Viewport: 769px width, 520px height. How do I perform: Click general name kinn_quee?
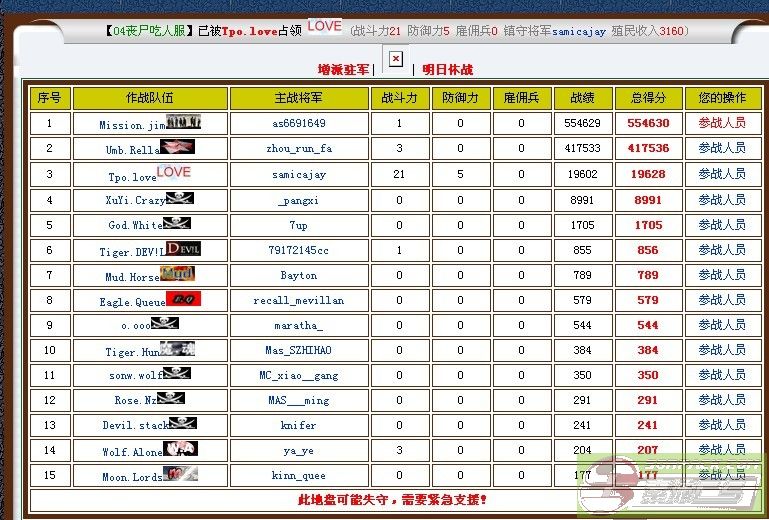[x=299, y=475]
